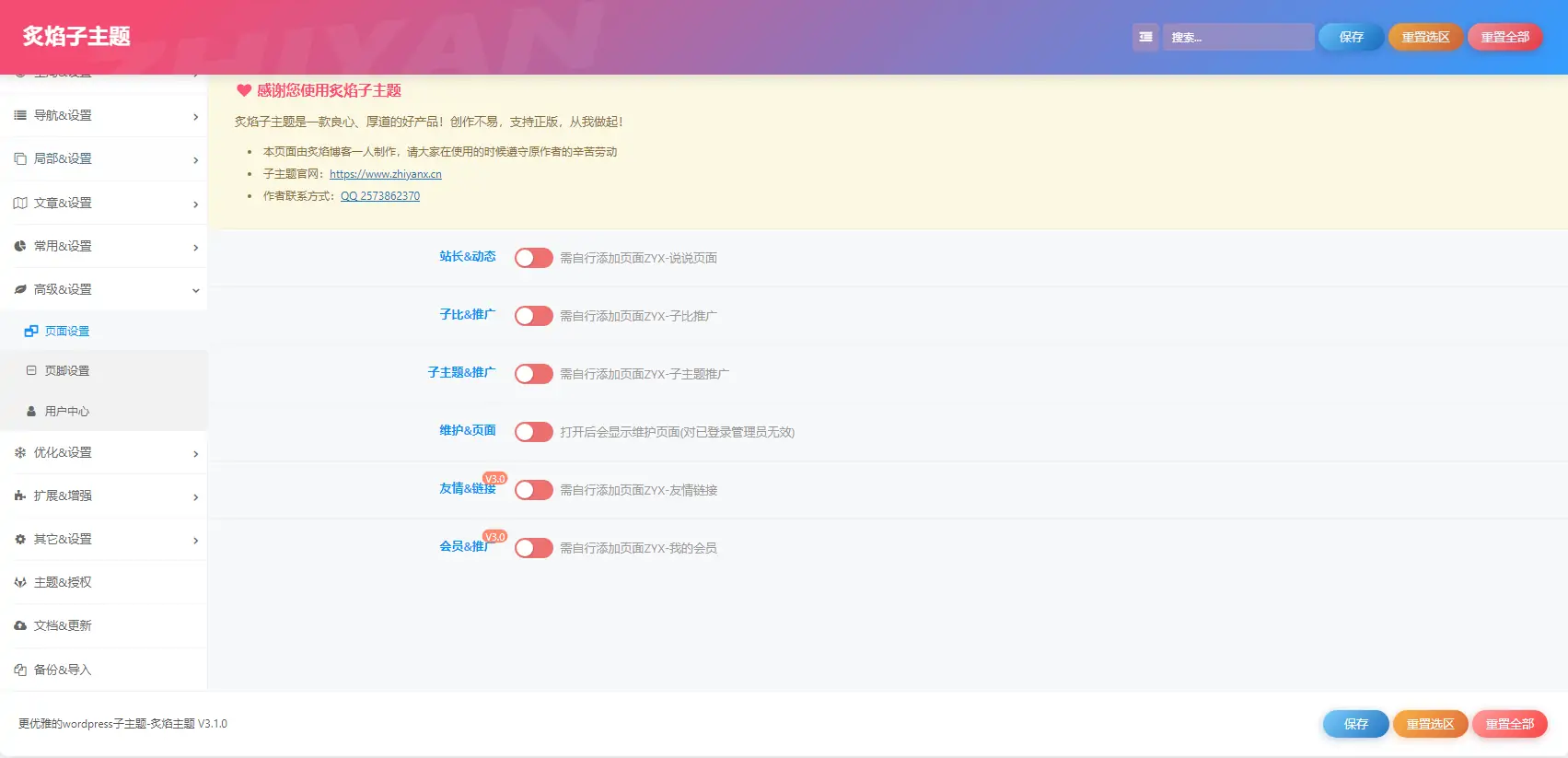
Task: Click the 子主题&推广 label
Action: (461, 373)
